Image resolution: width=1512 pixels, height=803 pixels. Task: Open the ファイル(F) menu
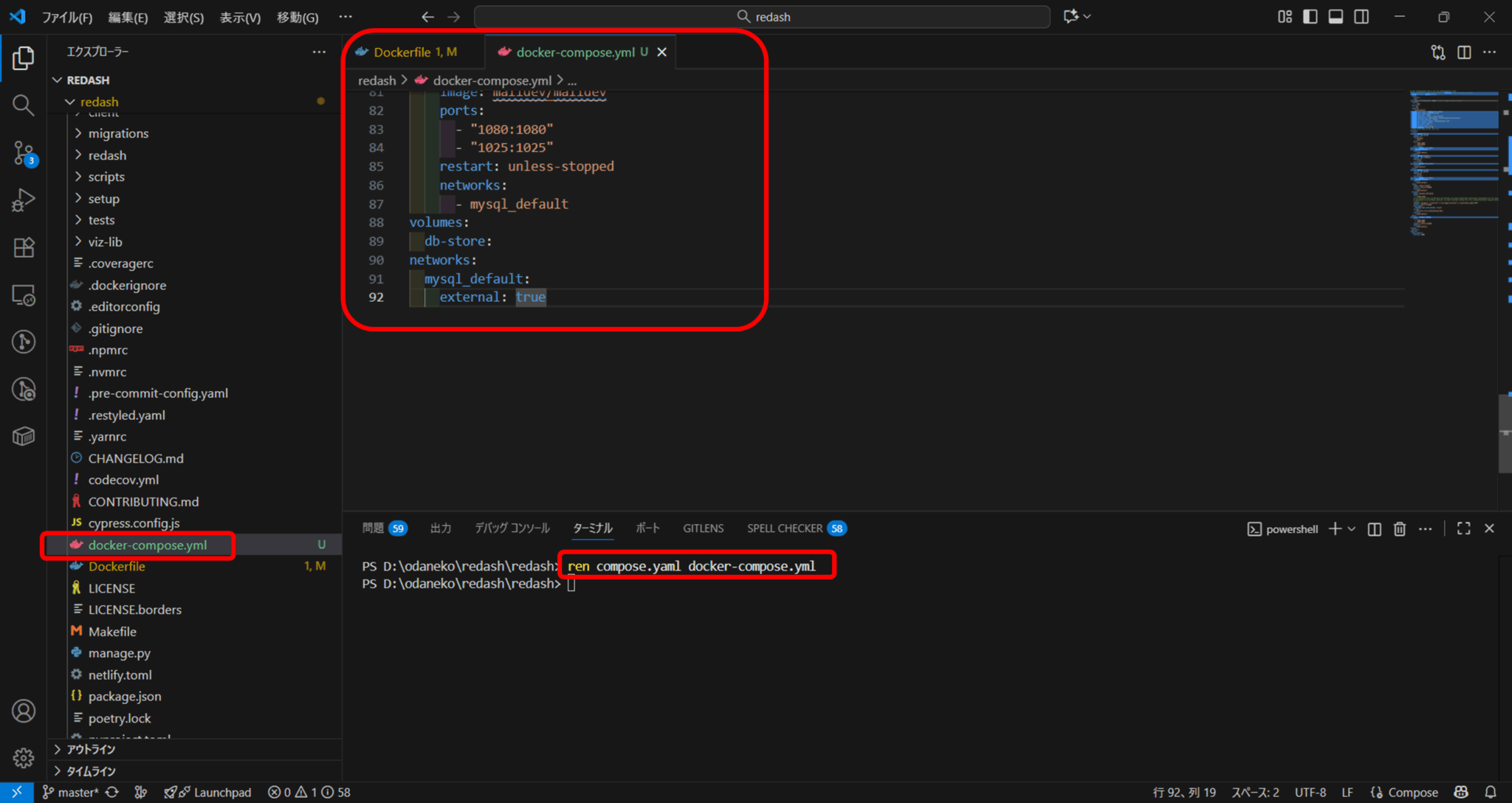pos(67,17)
